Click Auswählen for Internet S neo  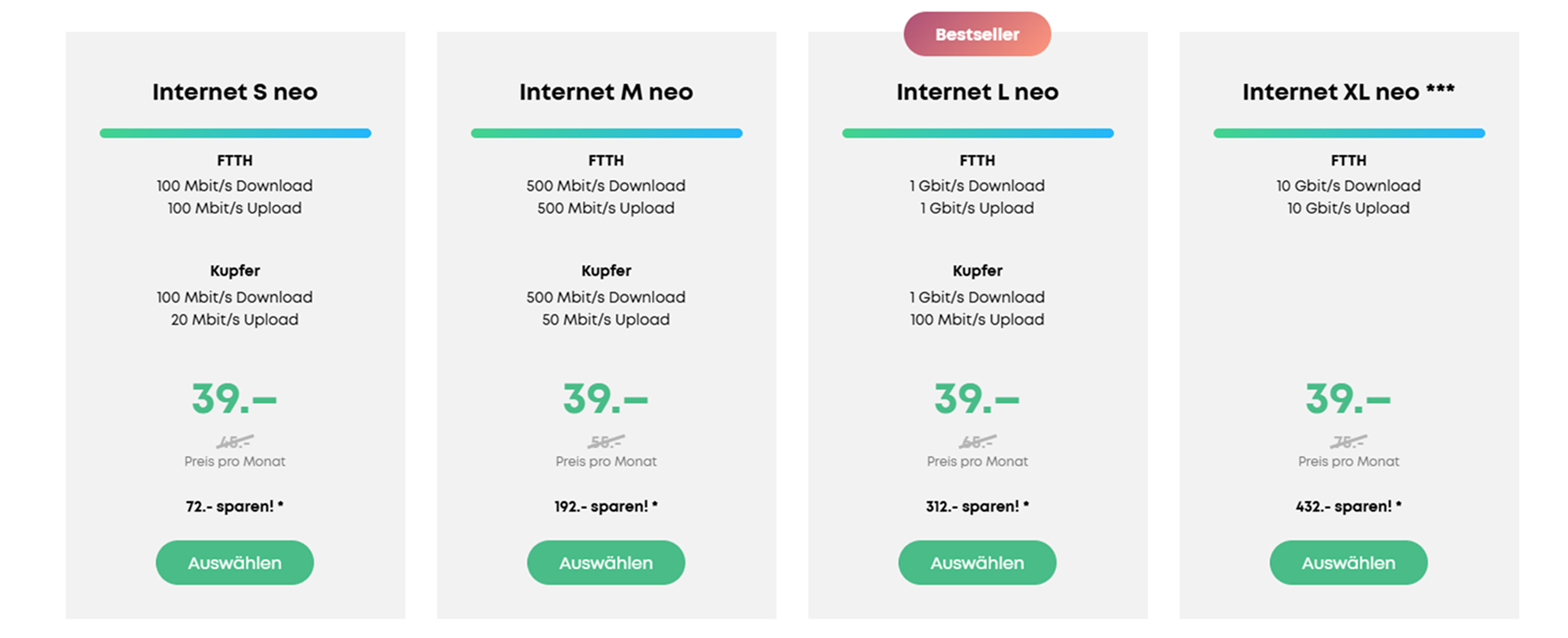(x=234, y=563)
